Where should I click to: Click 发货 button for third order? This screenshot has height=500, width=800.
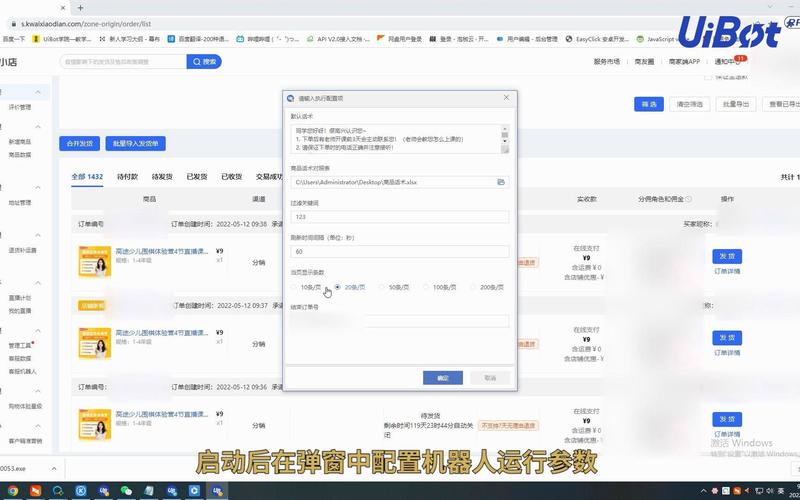tap(727, 419)
